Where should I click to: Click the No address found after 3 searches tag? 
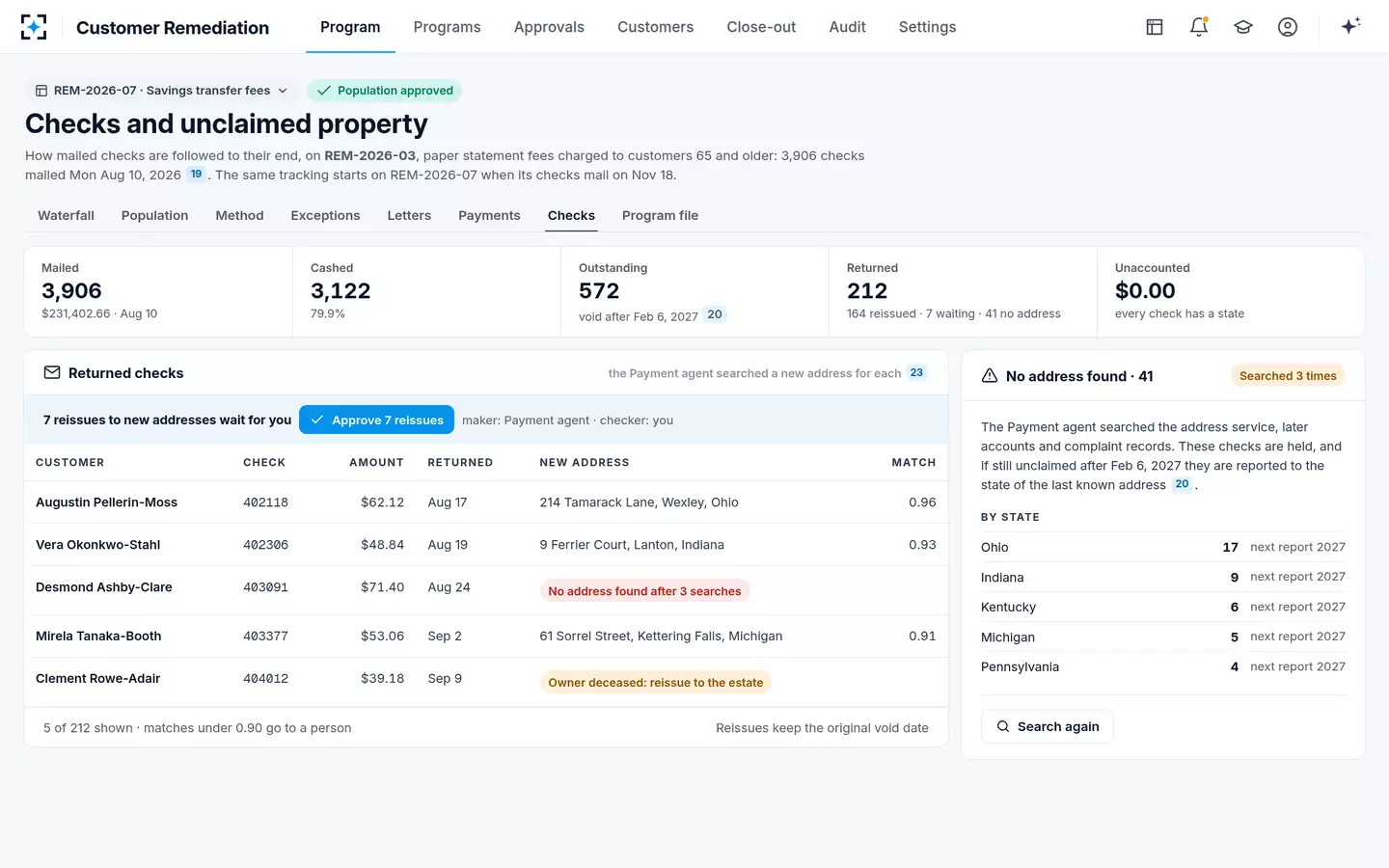click(644, 591)
